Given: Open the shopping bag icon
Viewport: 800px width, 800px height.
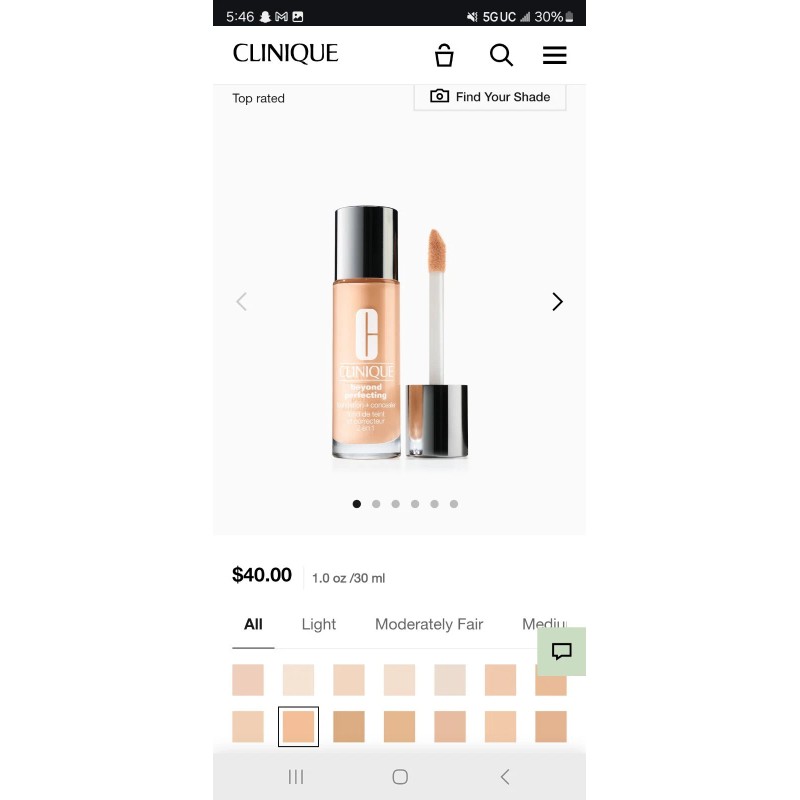Looking at the screenshot, I should click(x=444, y=55).
